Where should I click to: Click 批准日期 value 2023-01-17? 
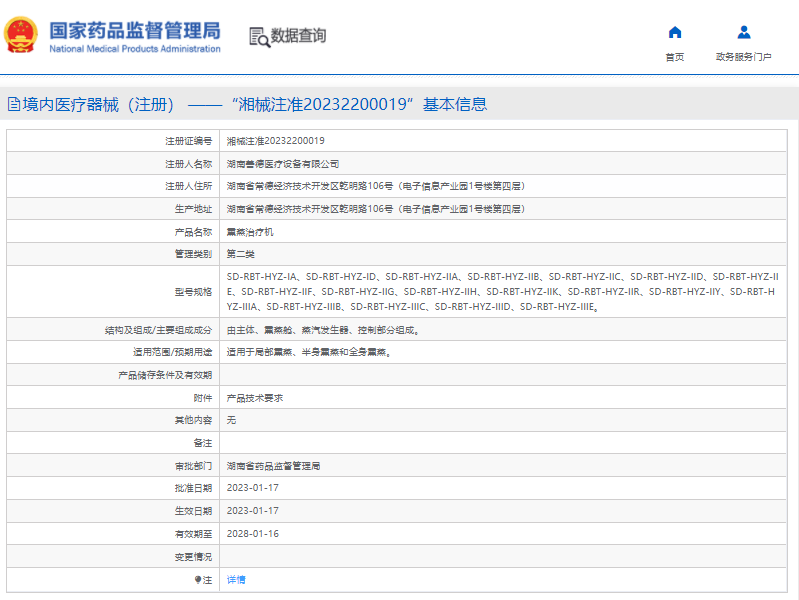(x=253, y=488)
